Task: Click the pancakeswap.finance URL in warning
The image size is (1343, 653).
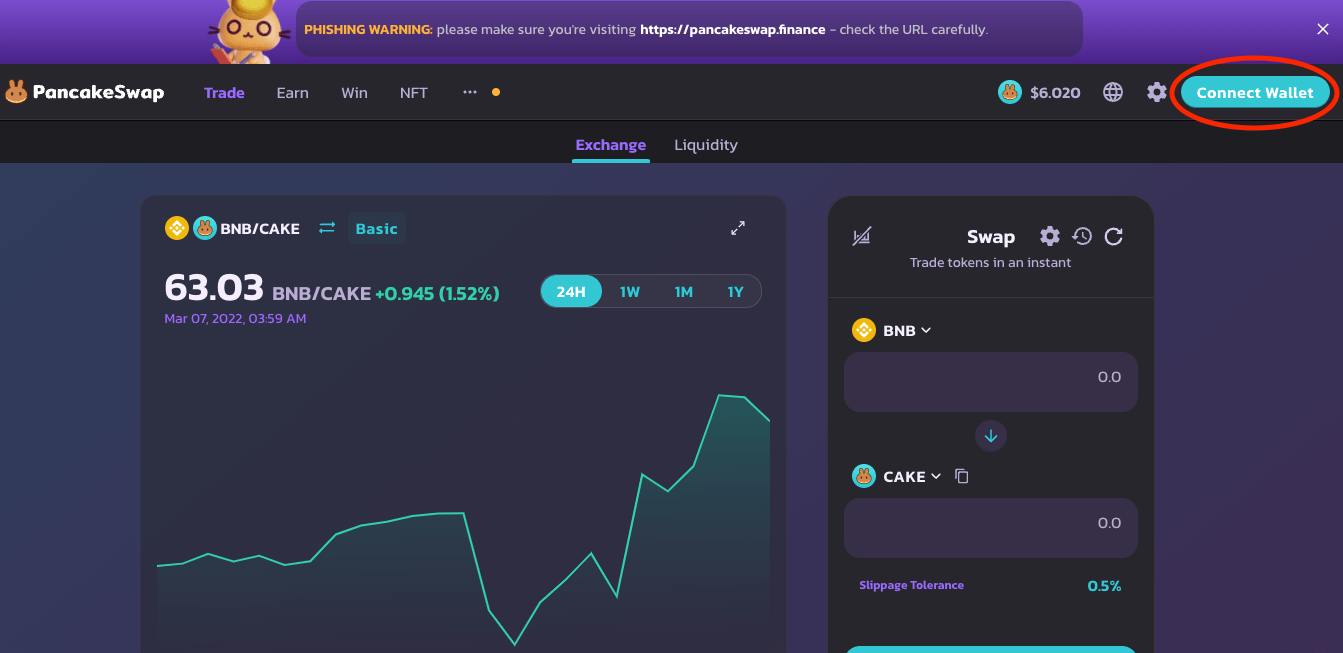Action: tap(733, 29)
